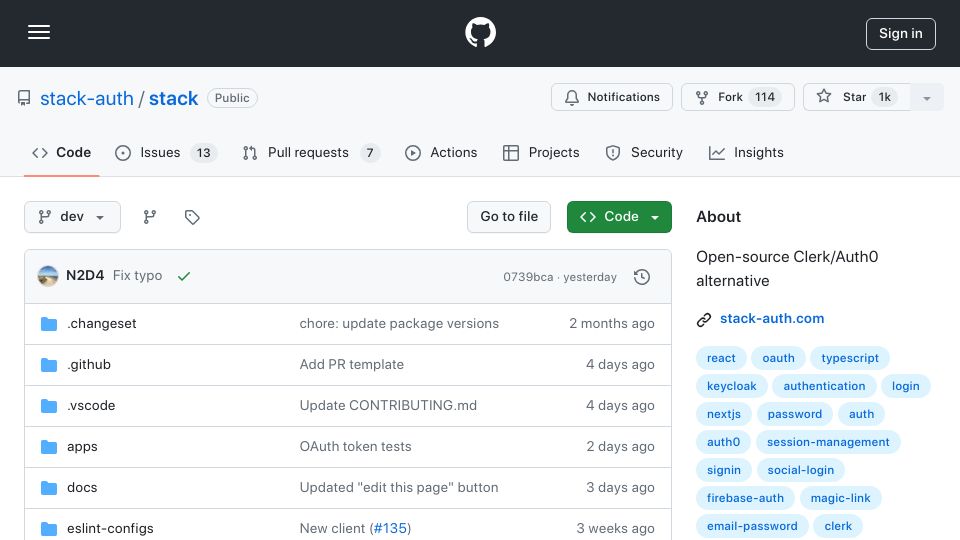Open N2D4 author profile name

point(85,276)
